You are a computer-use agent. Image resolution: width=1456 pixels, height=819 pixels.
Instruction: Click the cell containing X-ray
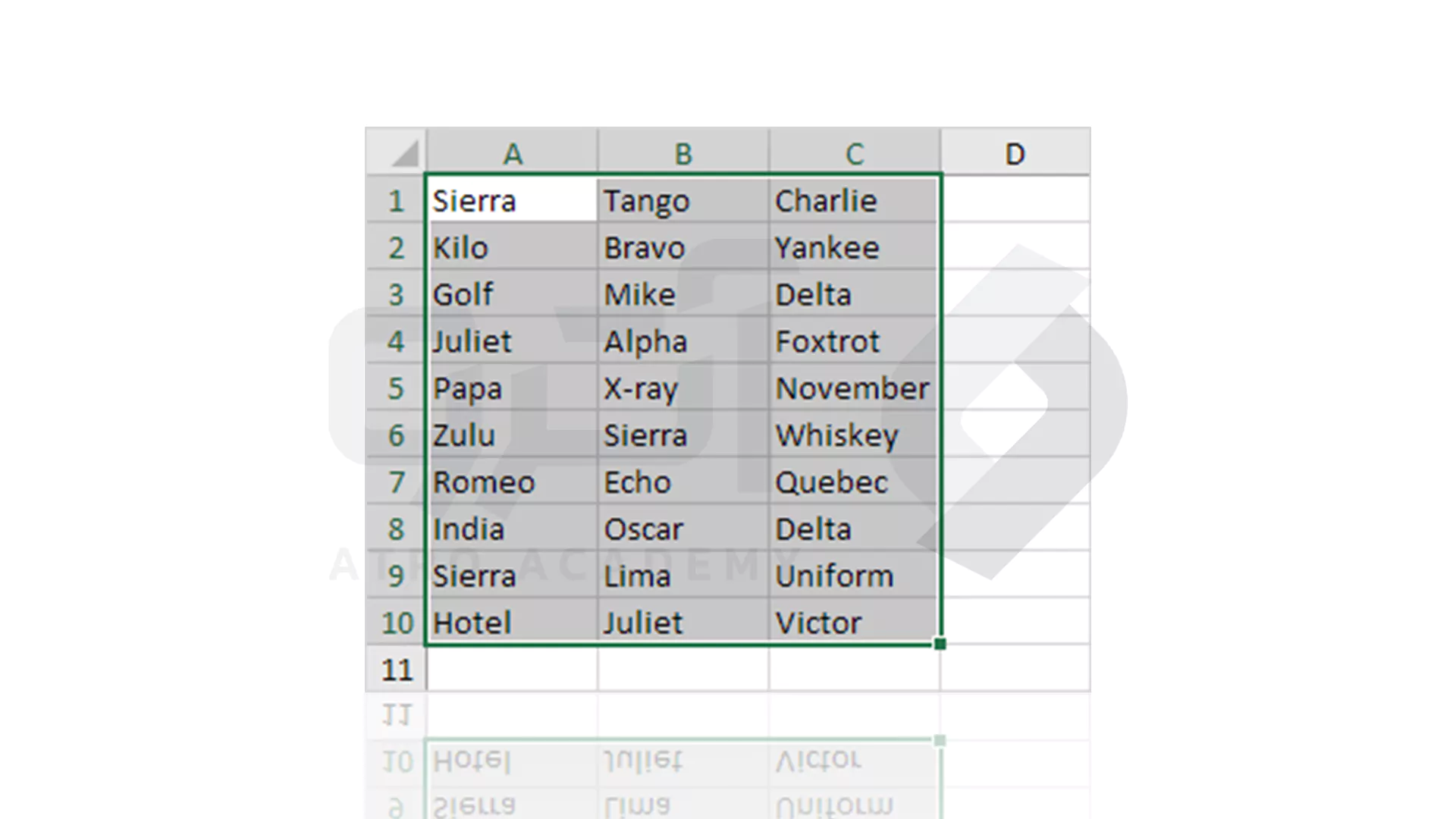[683, 388]
